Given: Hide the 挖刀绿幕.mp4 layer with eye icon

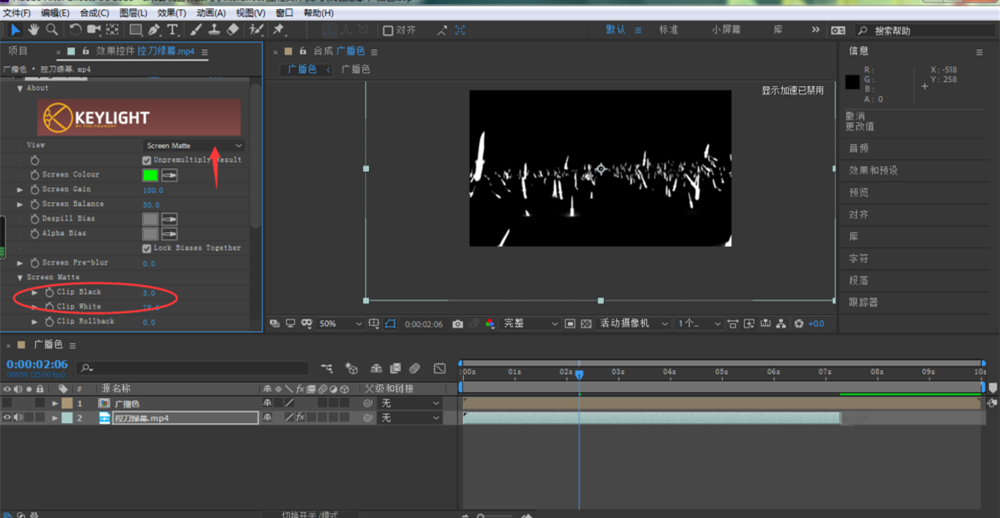Looking at the screenshot, I should [7, 418].
